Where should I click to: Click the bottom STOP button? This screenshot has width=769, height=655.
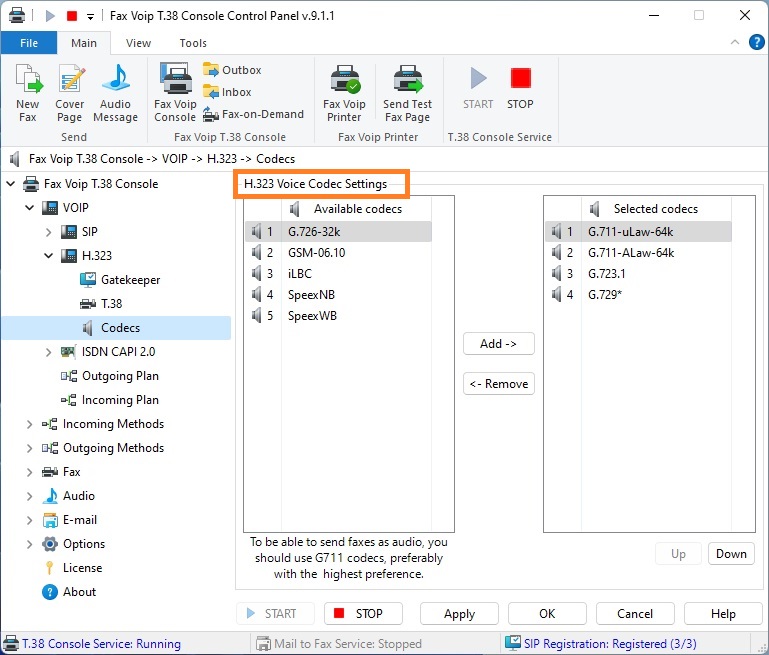(x=363, y=614)
